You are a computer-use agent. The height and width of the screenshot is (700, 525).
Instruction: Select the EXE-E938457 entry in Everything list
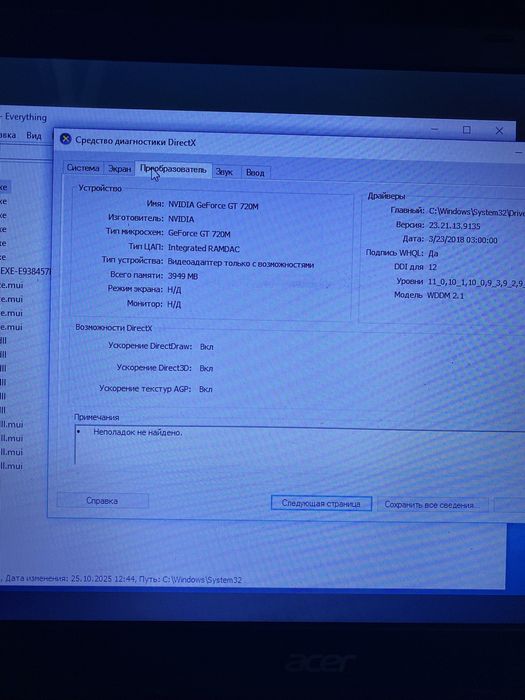coord(25,271)
